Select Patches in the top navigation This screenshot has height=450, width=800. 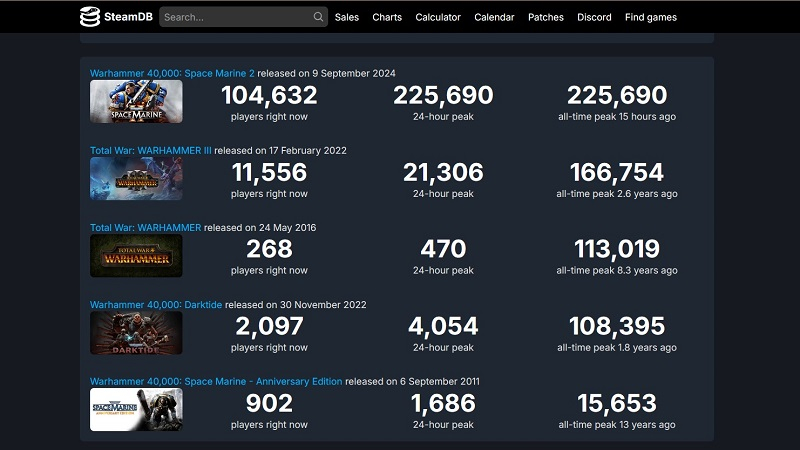point(546,17)
